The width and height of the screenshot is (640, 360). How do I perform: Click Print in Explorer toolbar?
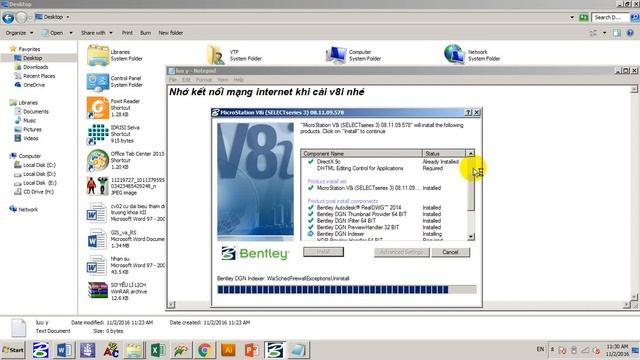click(x=127, y=33)
